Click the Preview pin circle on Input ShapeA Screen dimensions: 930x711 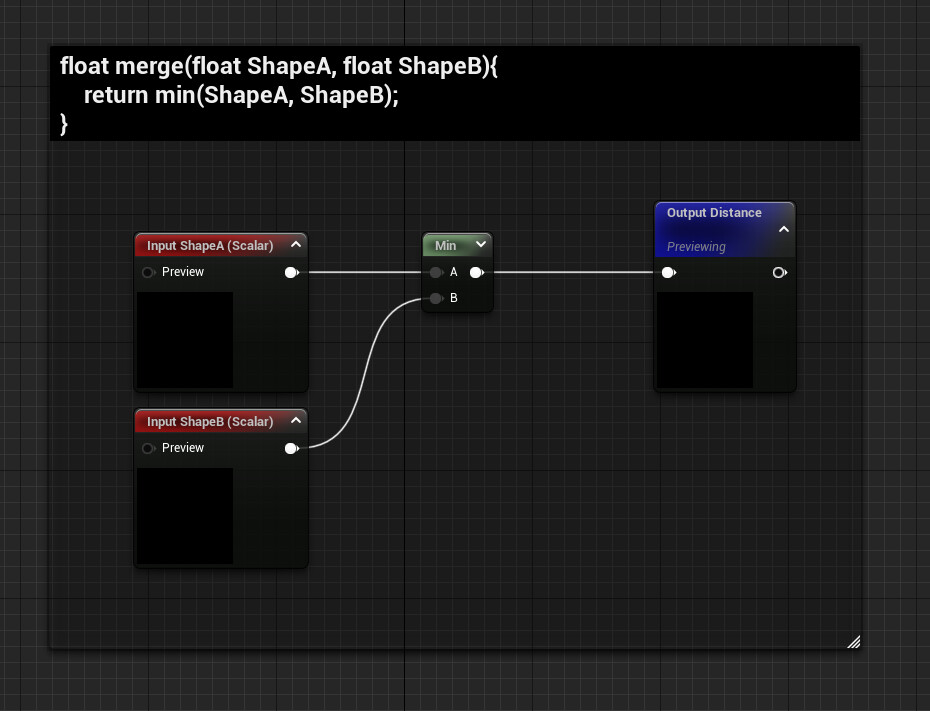coord(148,272)
